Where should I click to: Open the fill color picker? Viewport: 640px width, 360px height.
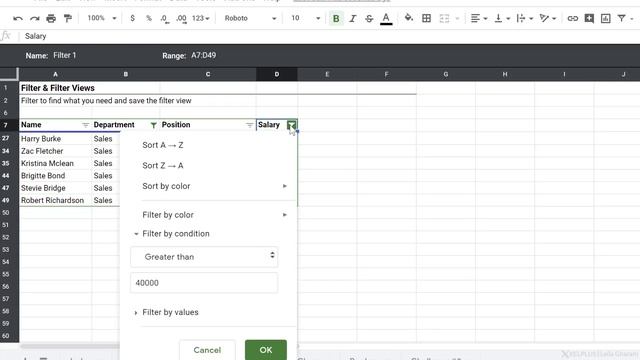[x=408, y=18]
